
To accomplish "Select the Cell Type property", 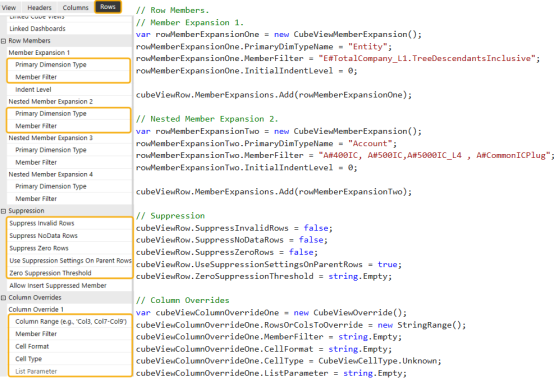I will pos(70,359).
